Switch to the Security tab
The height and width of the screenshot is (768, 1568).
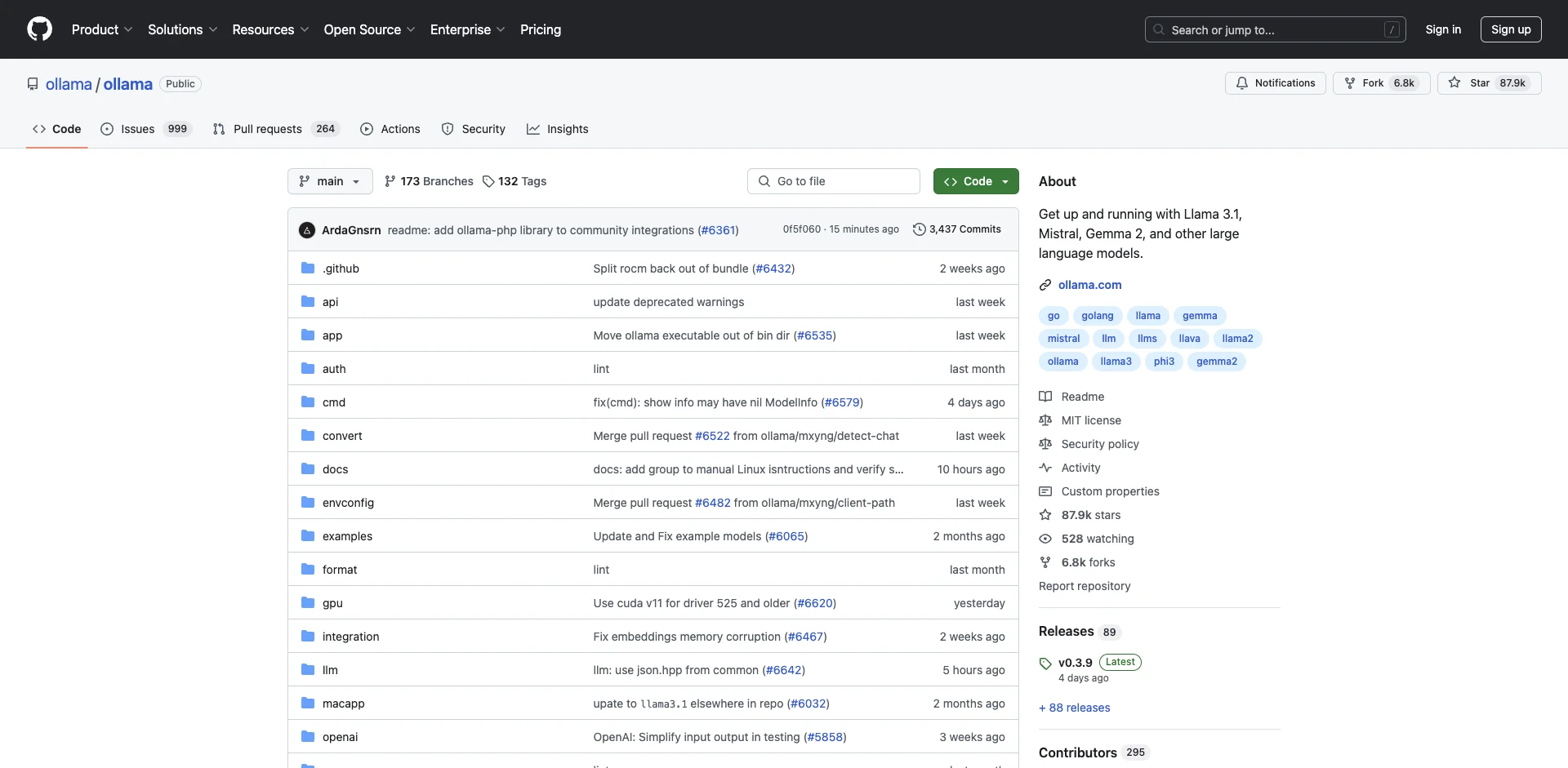pos(474,129)
